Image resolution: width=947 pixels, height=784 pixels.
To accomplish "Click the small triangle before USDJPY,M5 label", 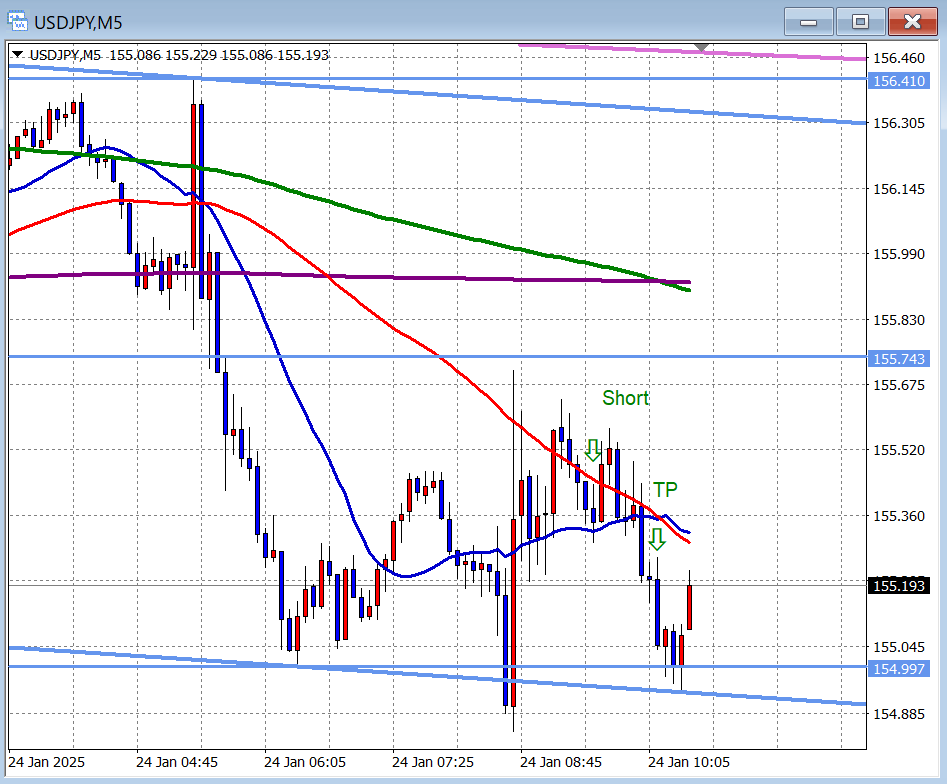I will [17, 55].
